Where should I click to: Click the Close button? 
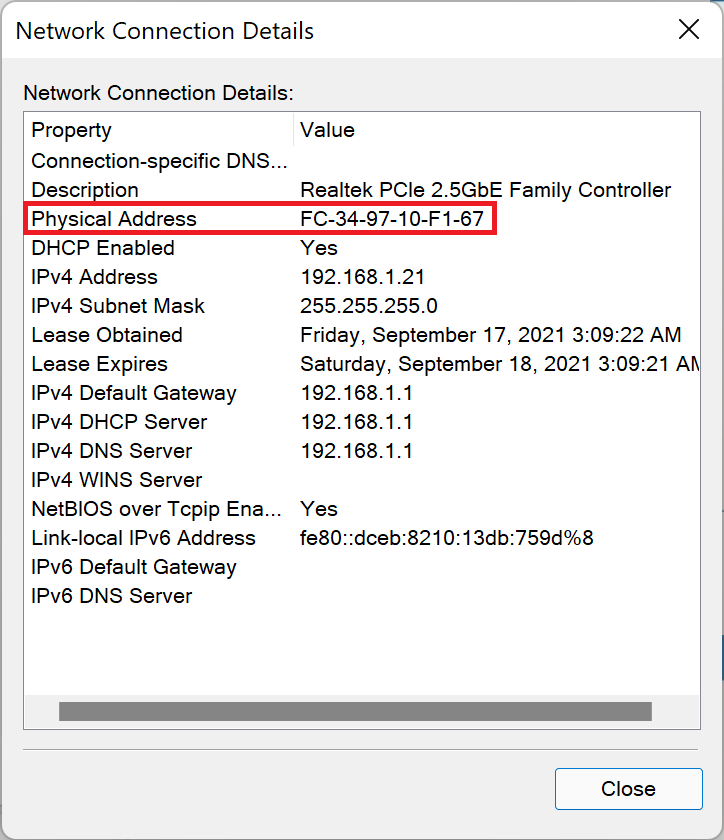pyautogui.click(x=628, y=788)
